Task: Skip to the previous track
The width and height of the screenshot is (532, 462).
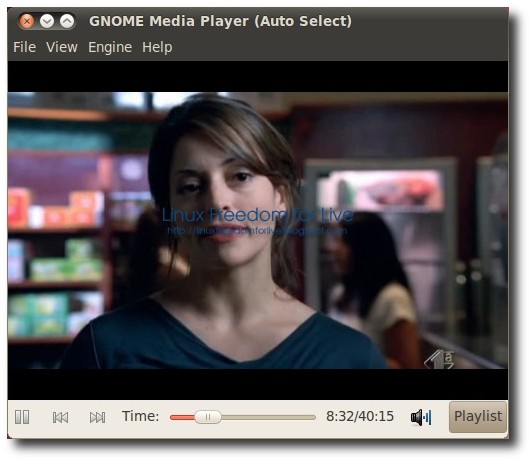Action: 60,417
